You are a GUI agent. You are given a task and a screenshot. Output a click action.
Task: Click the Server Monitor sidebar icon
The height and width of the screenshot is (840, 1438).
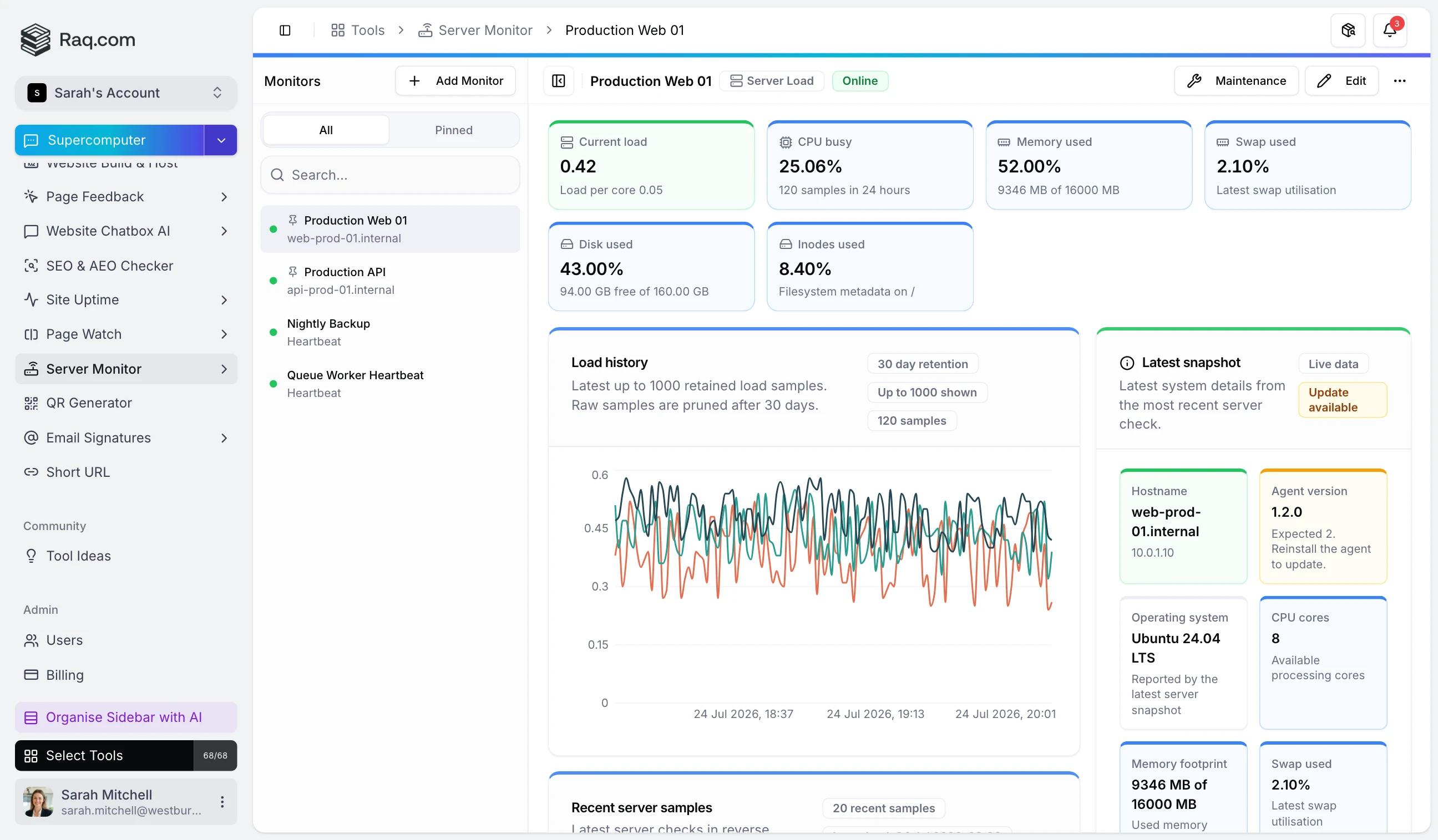pyautogui.click(x=31, y=369)
